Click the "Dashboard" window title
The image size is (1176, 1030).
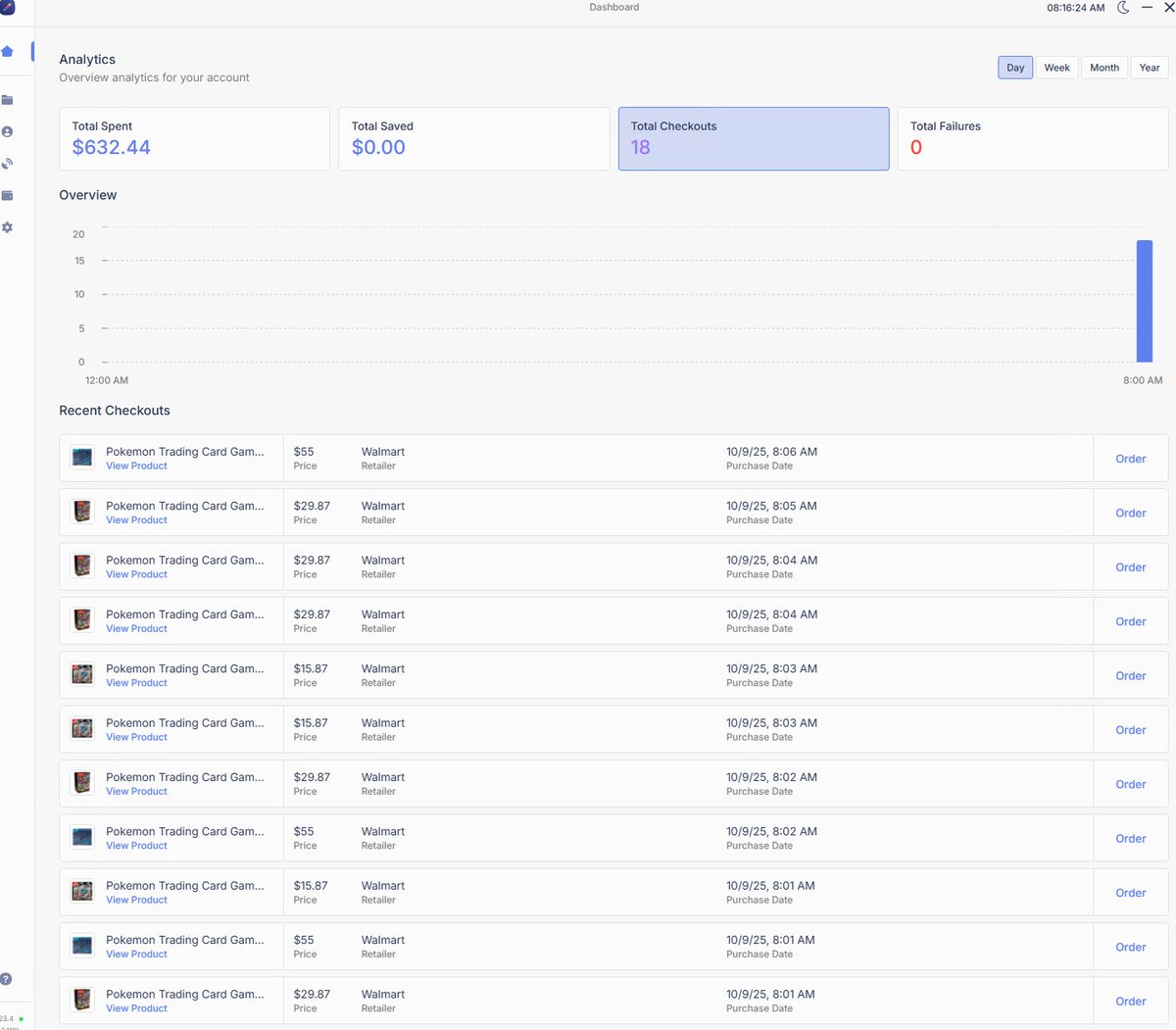pos(614,7)
